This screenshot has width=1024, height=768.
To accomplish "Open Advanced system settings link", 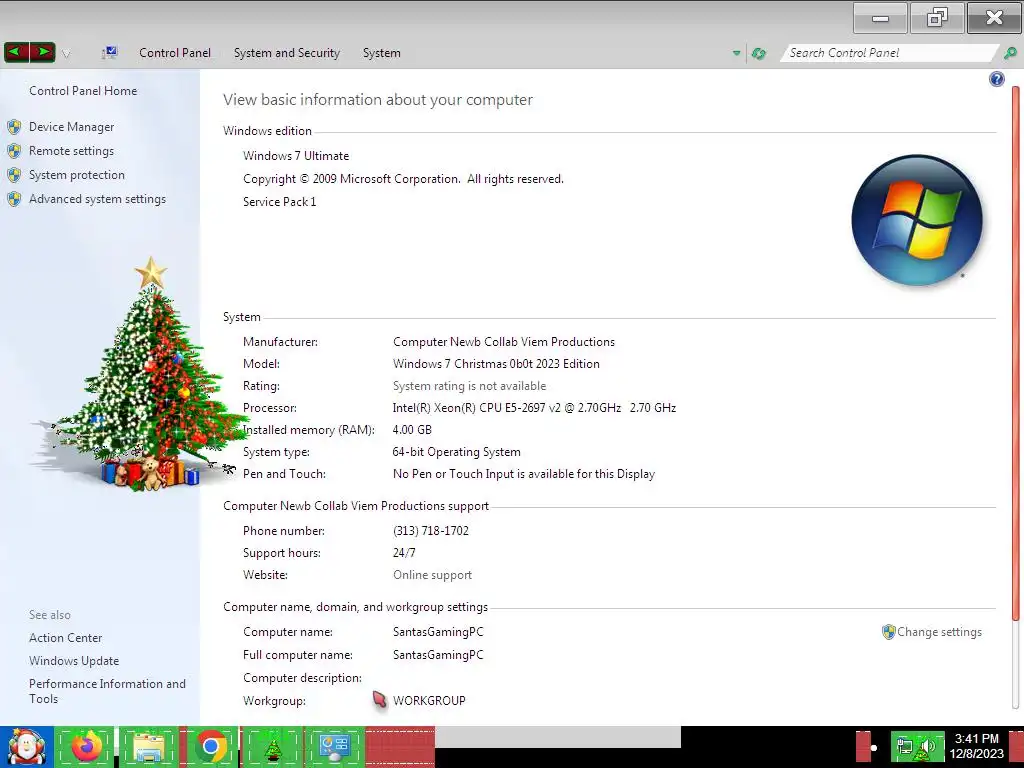I will (97, 199).
